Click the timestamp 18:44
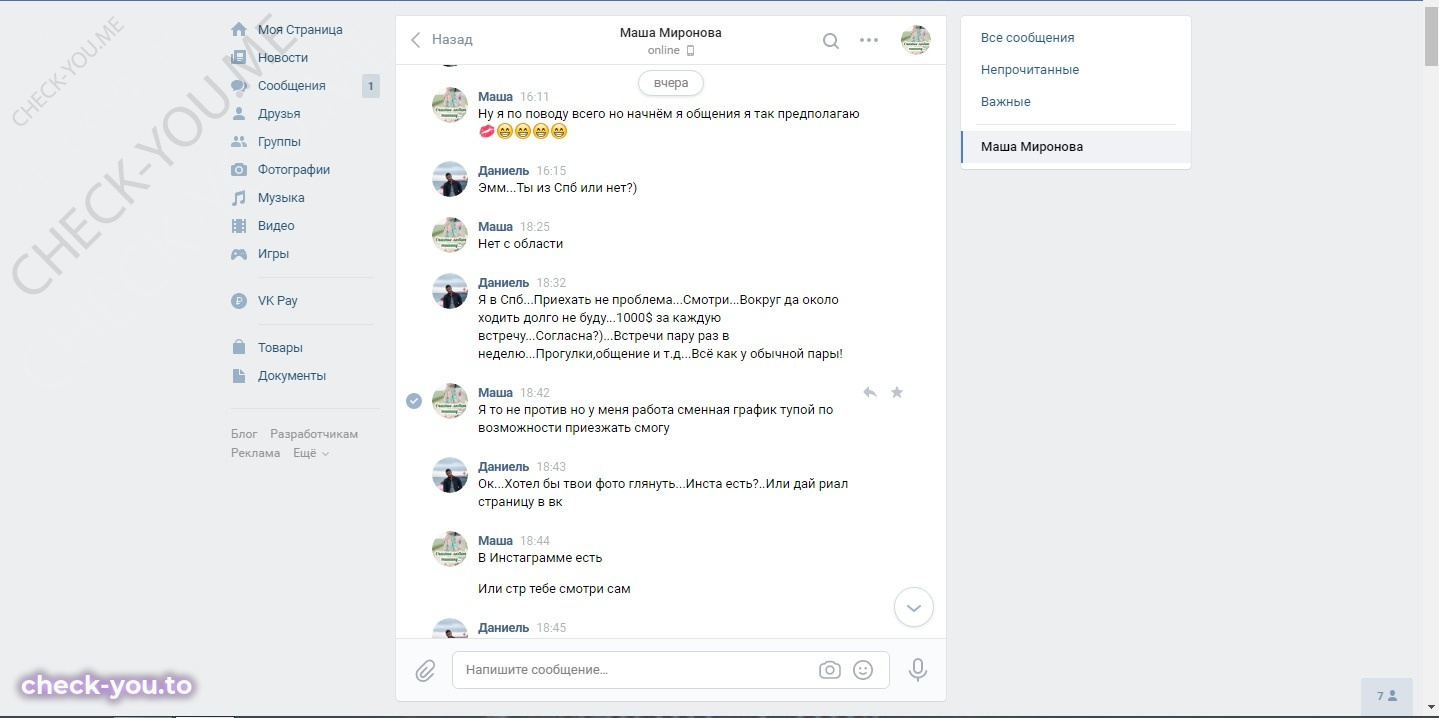This screenshot has width=1439, height=718. [x=535, y=541]
